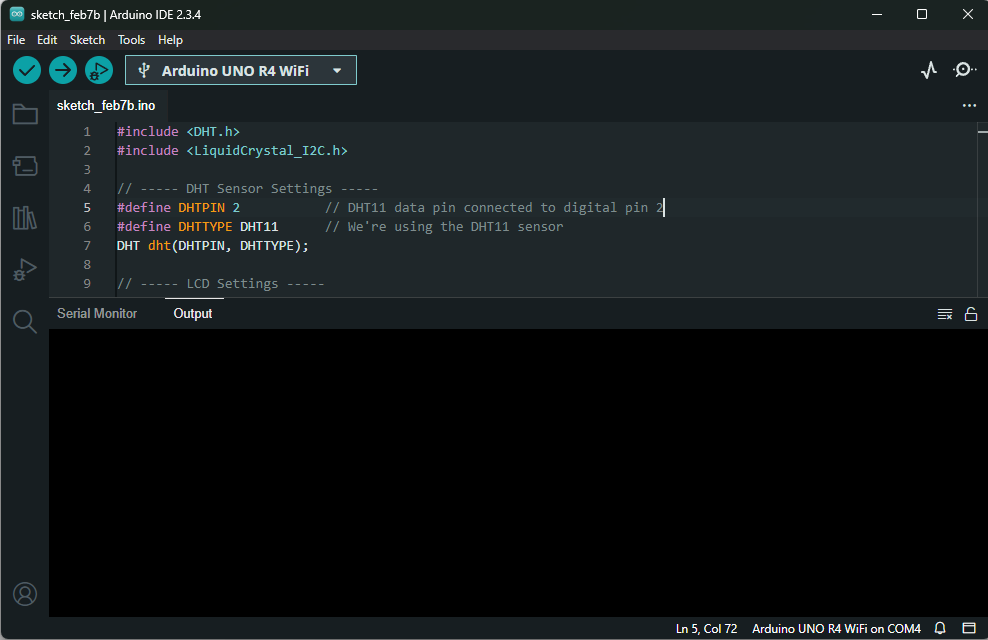988x640 pixels.
Task: Click the #define DHTPIN 2 text
Action: [x=178, y=207]
